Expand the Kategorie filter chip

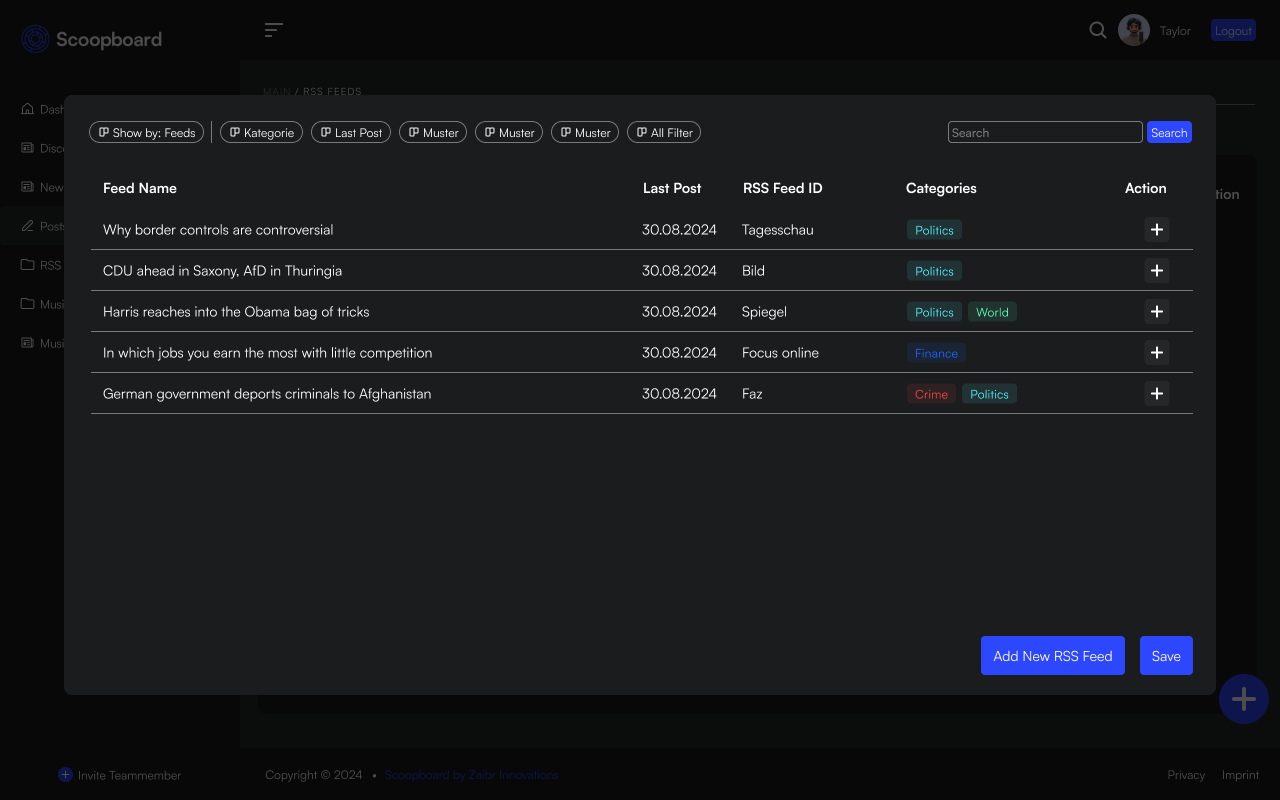(x=261, y=132)
